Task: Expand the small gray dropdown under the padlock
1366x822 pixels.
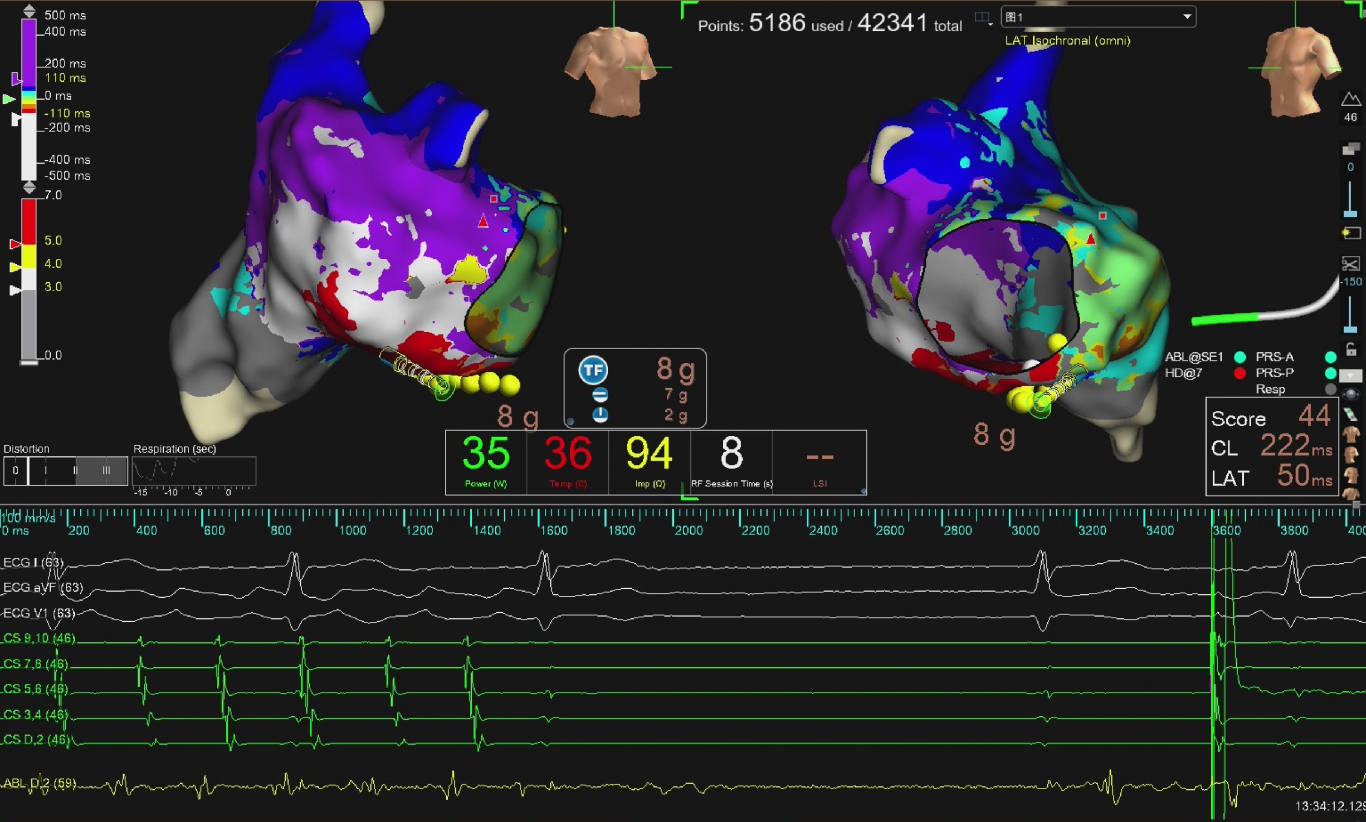Action: [1351, 375]
